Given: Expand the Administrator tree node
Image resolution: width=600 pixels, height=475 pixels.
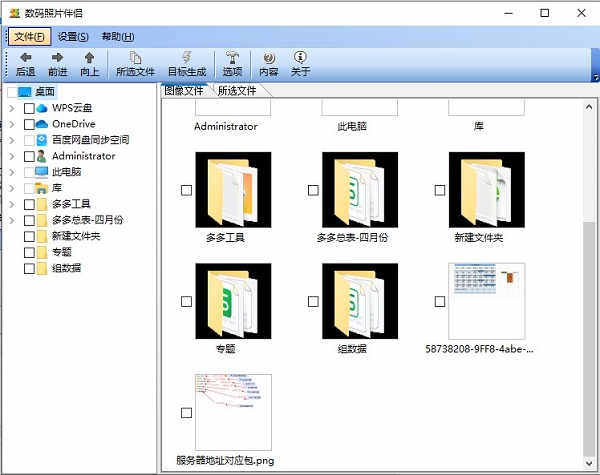Looking at the screenshot, I should pos(12,156).
